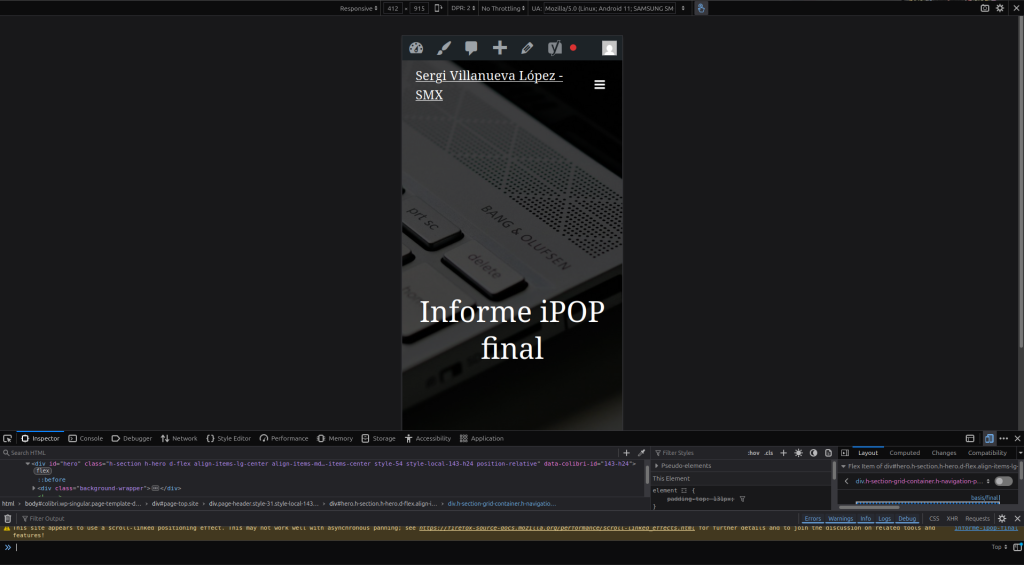Open the No Throttling dropdown

502,8
